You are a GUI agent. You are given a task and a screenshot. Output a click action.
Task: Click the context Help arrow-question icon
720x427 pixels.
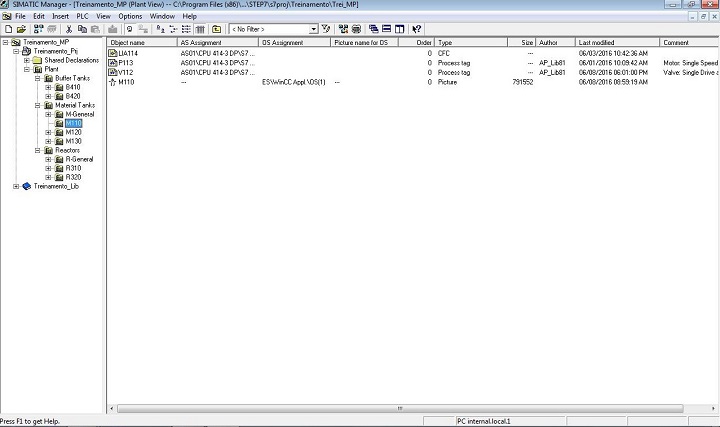(x=416, y=29)
